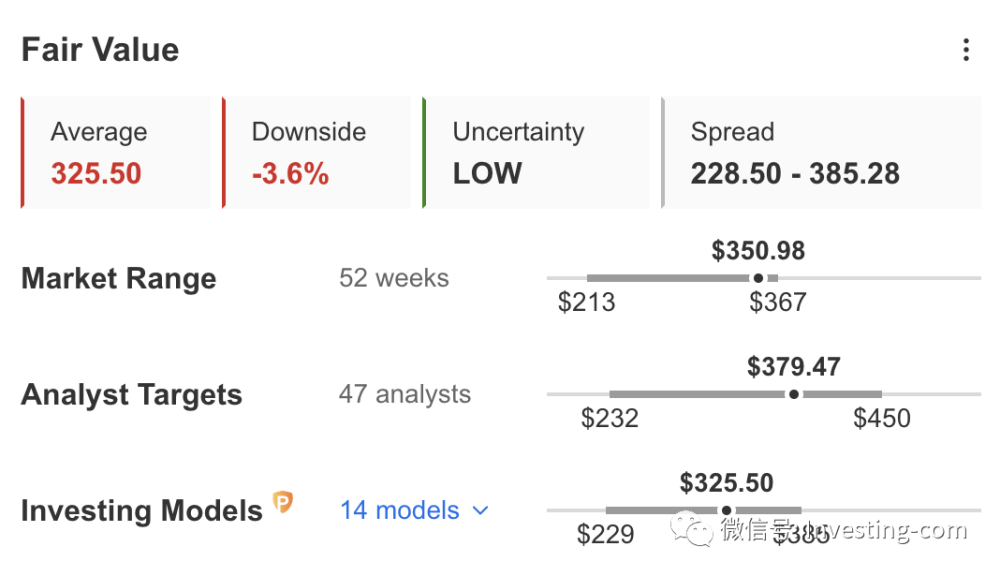Click the Fair Value heading
This screenshot has width=1000, height=576.
point(100,50)
